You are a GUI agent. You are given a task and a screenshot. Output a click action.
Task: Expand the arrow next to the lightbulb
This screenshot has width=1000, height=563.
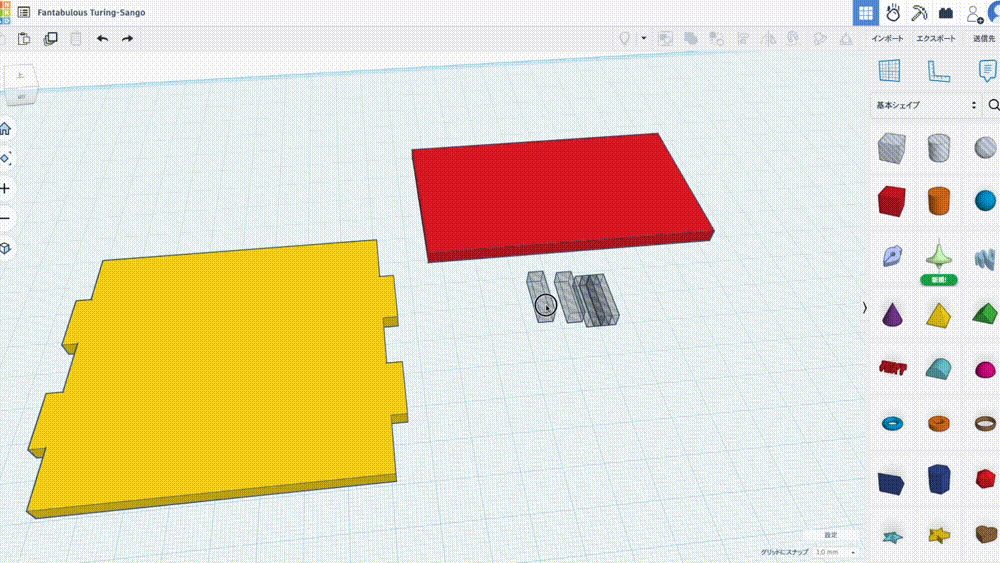pos(644,38)
